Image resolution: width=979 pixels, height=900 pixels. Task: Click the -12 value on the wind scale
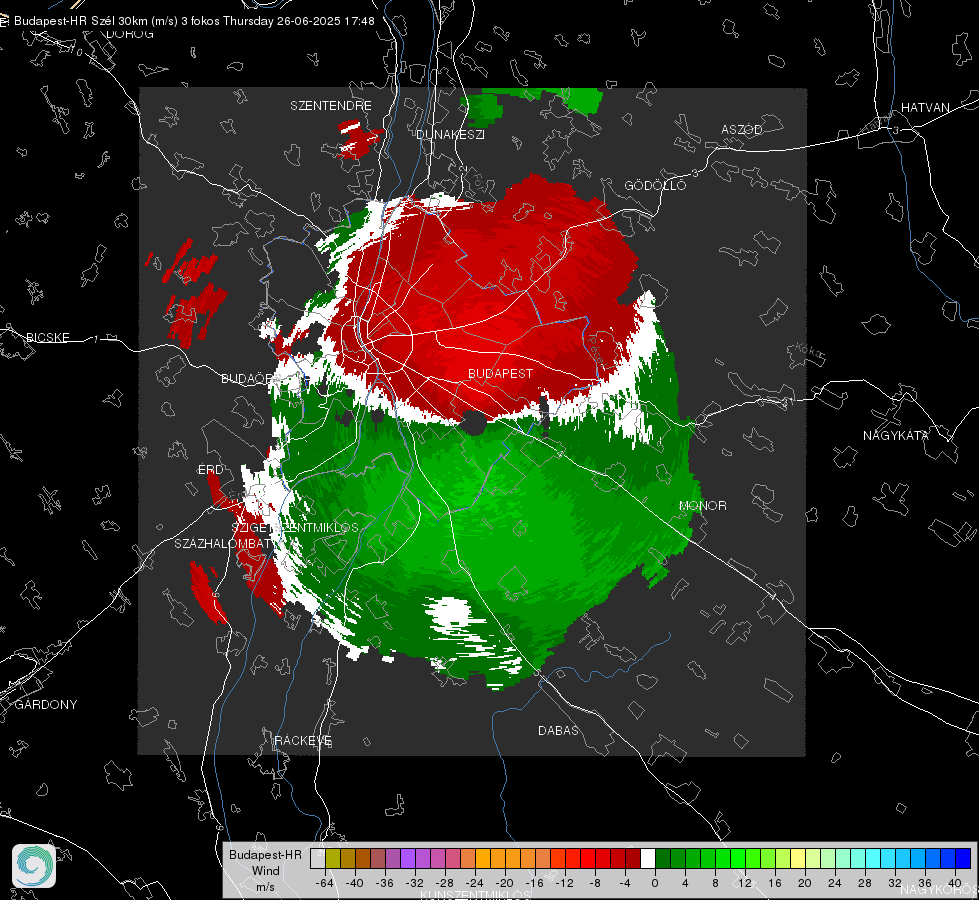[x=564, y=883]
